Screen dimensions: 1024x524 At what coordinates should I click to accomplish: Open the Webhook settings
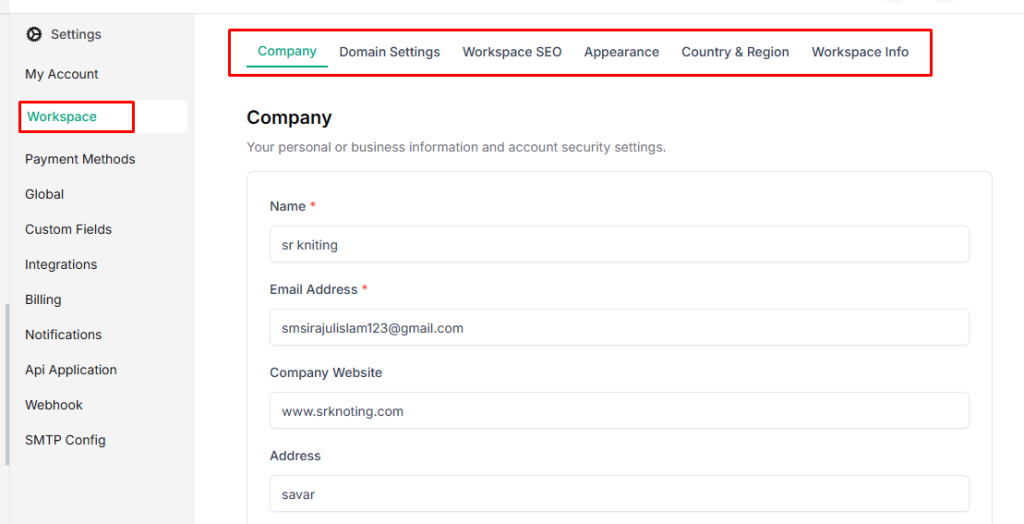click(x=54, y=405)
